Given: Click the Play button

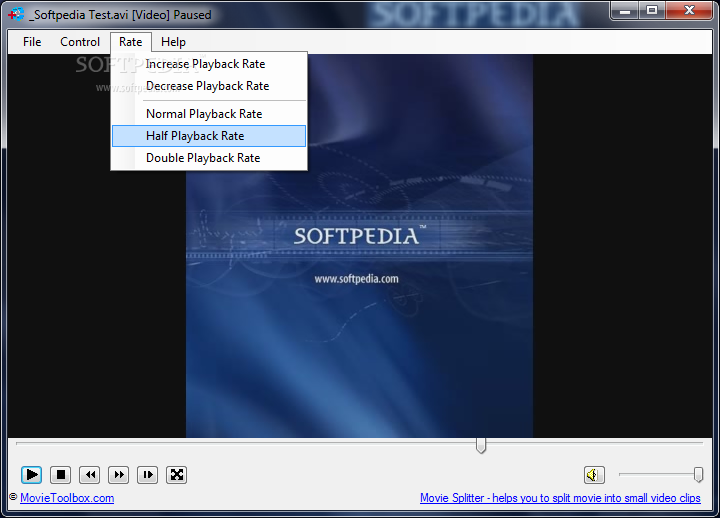Looking at the screenshot, I should [32, 474].
